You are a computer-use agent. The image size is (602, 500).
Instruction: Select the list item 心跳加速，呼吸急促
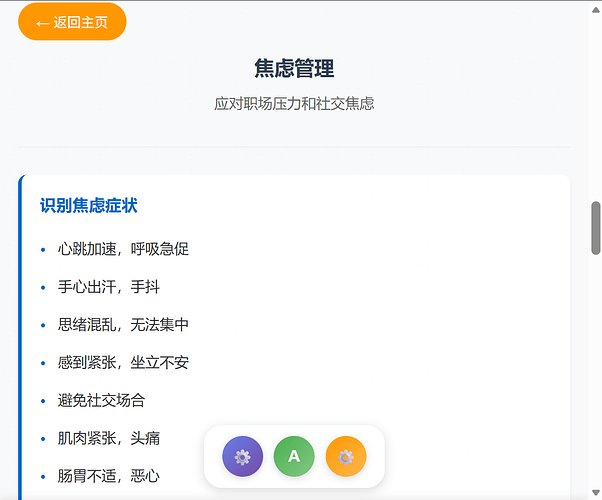[123, 249]
